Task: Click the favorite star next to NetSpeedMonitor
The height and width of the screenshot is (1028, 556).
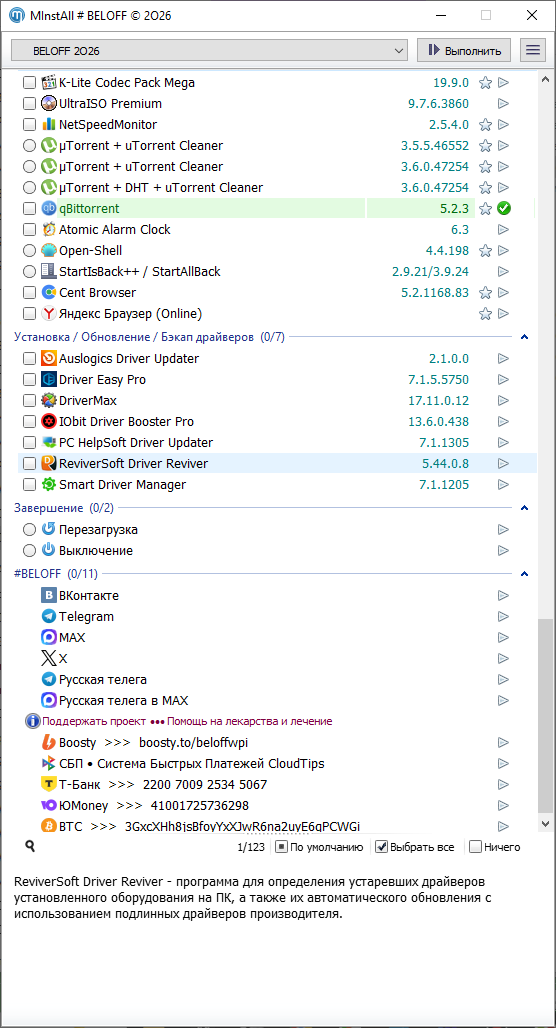Action: [485, 125]
